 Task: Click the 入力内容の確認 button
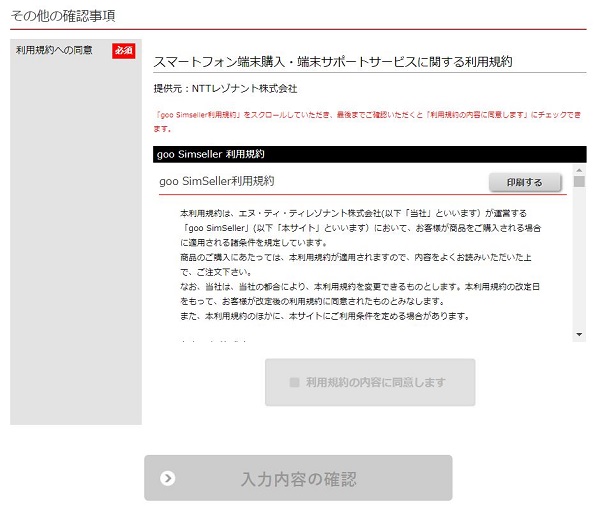coord(298,478)
